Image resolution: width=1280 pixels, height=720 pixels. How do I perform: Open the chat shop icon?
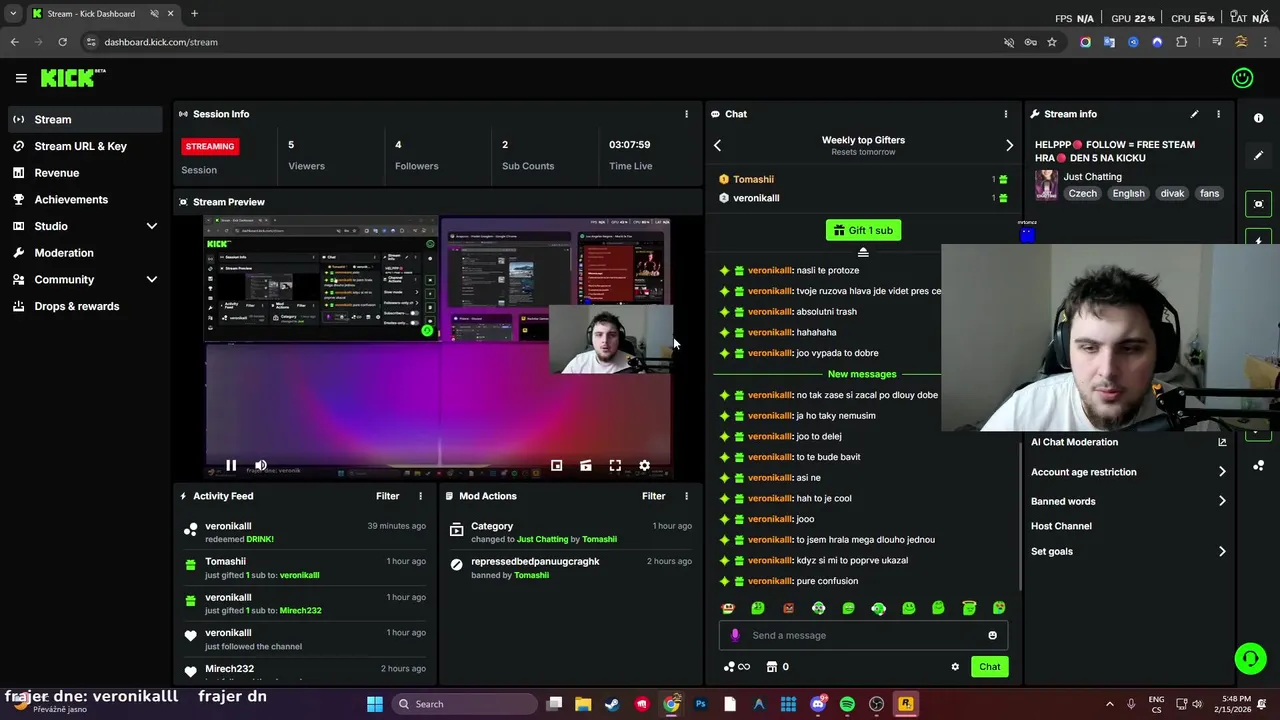[771, 667]
